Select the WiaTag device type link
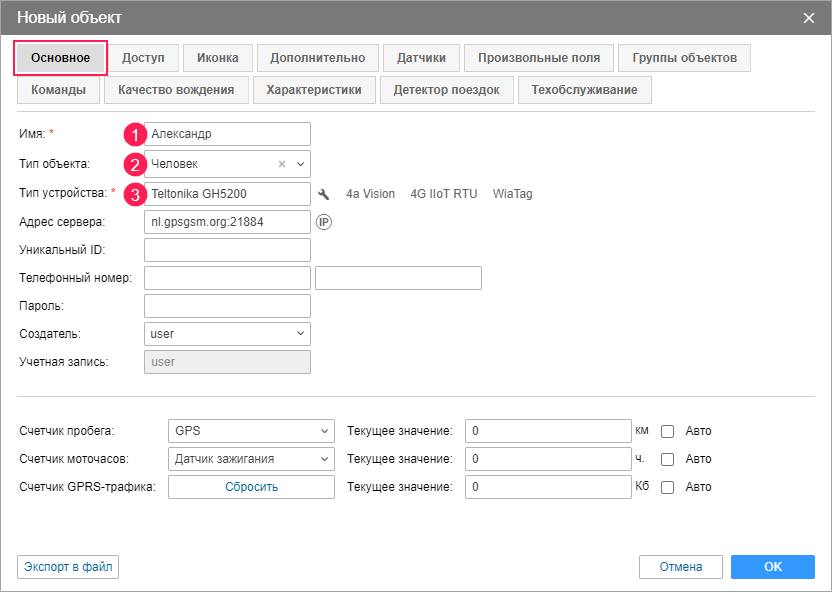832x592 pixels. pyautogui.click(x=512, y=194)
